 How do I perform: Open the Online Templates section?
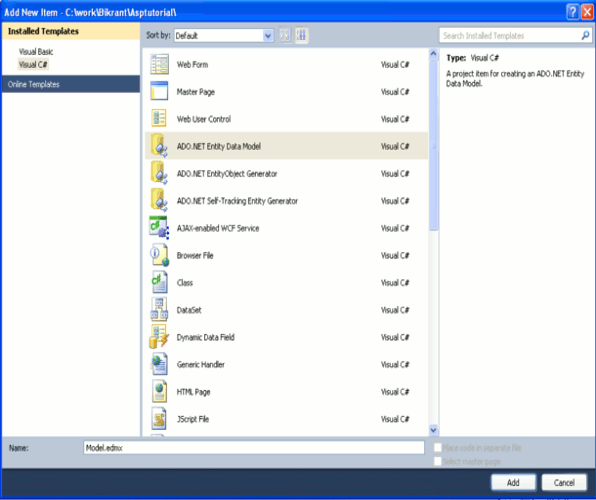click(71, 84)
